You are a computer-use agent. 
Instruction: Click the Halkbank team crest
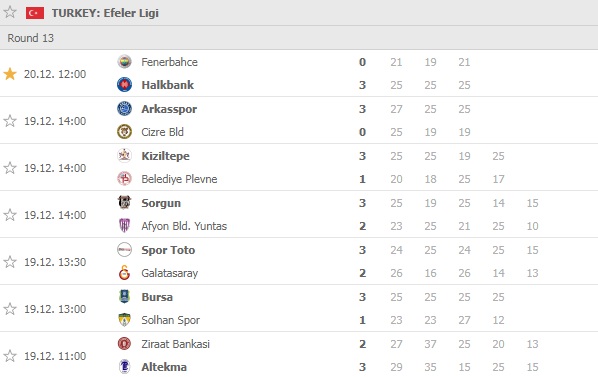click(124, 85)
